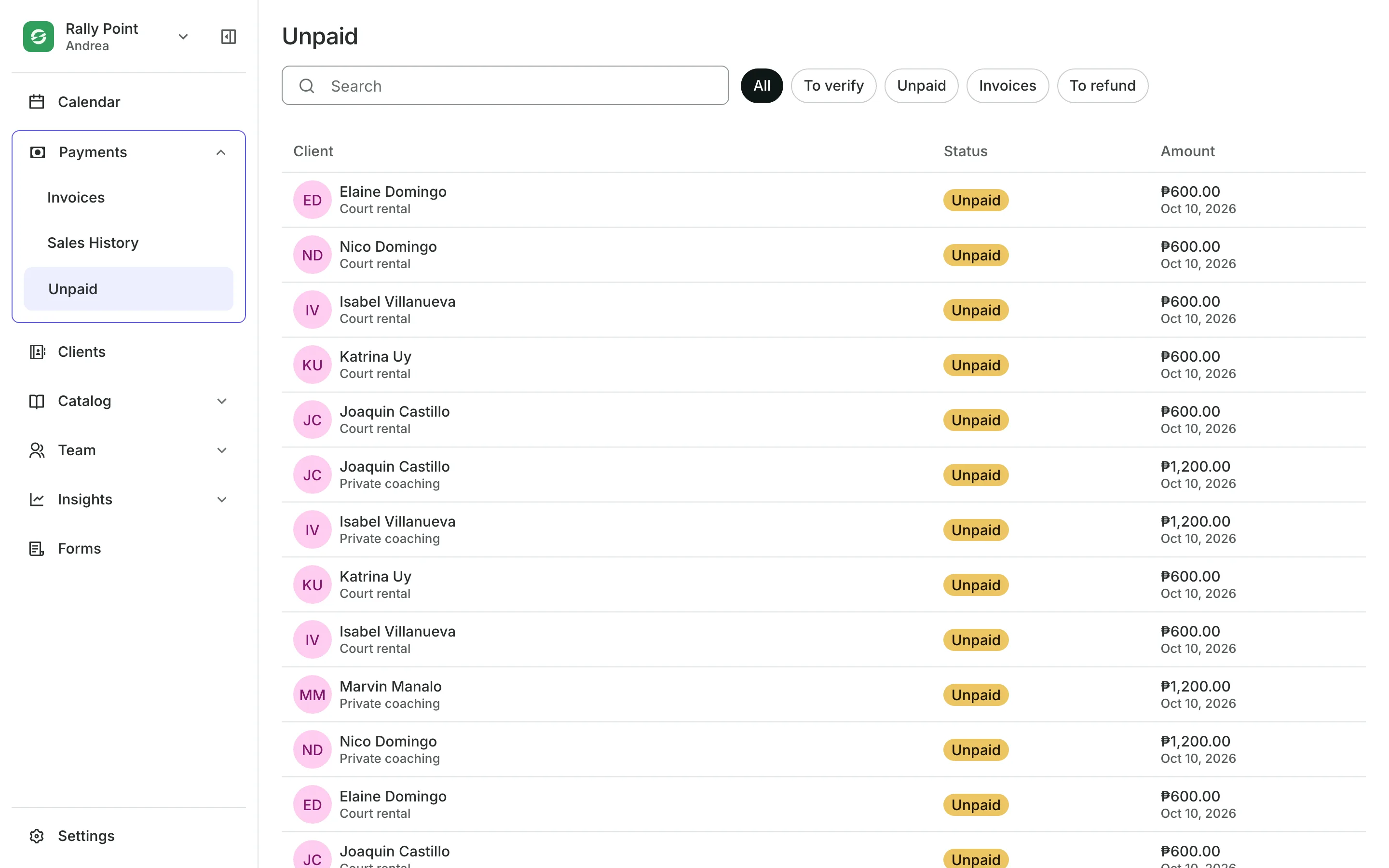Click the Catalog book icon
This screenshot has width=1389, height=868.
tap(37, 401)
